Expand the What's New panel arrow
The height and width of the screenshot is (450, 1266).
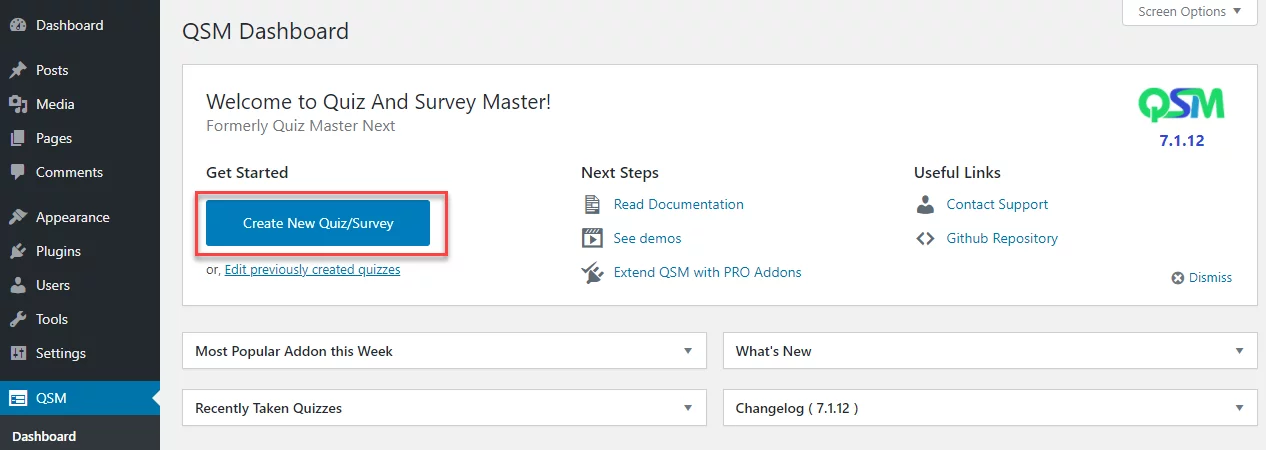click(x=1240, y=351)
